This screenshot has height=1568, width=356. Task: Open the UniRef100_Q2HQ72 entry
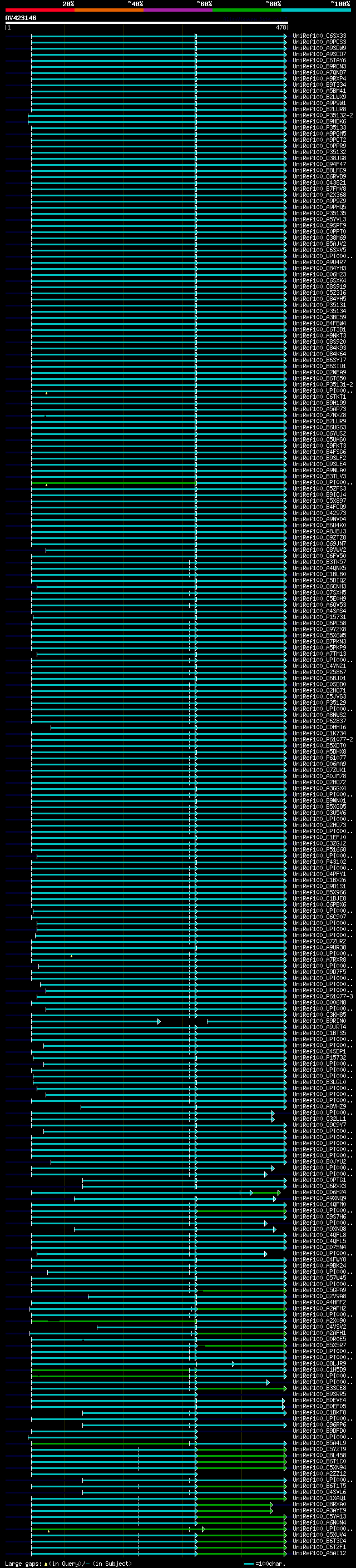319,782
